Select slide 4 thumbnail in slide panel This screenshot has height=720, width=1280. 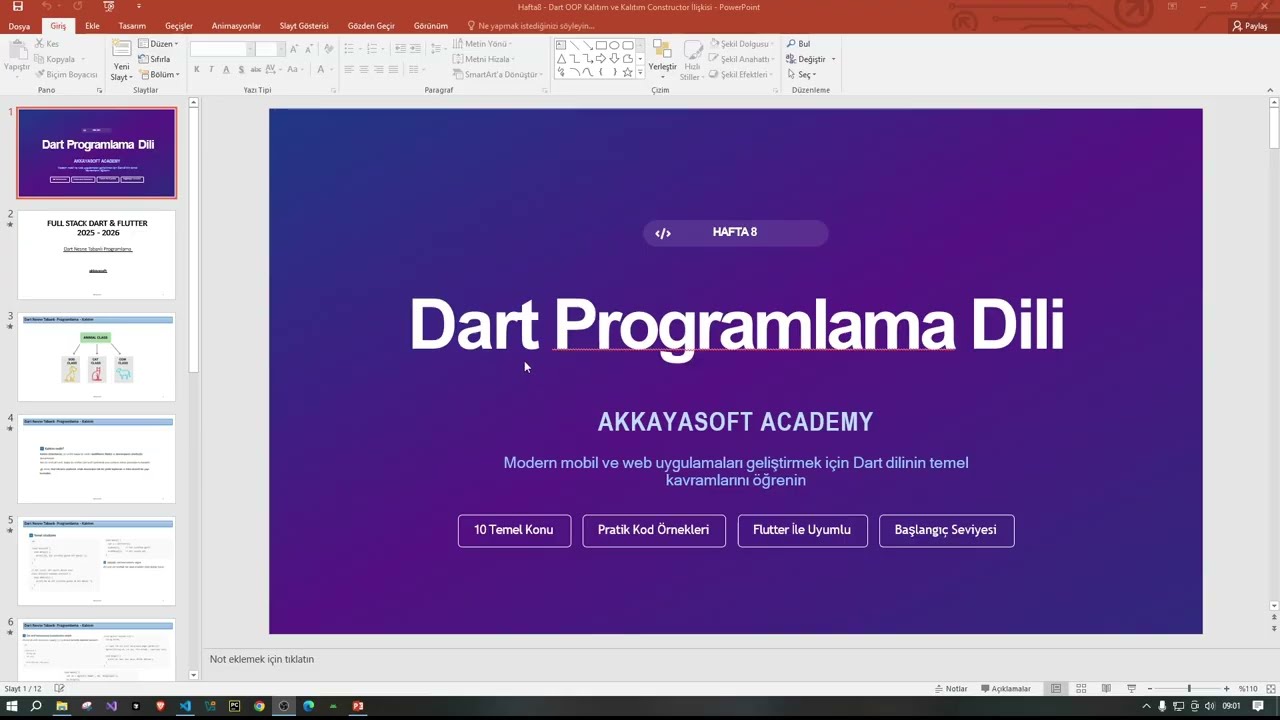[x=97, y=459]
